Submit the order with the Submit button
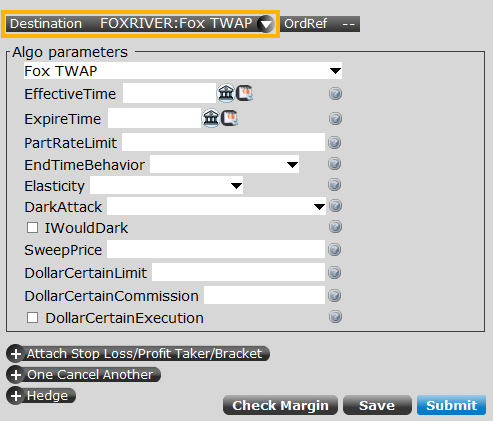Image resolution: width=493 pixels, height=421 pixels. click(x=451, y=405)
